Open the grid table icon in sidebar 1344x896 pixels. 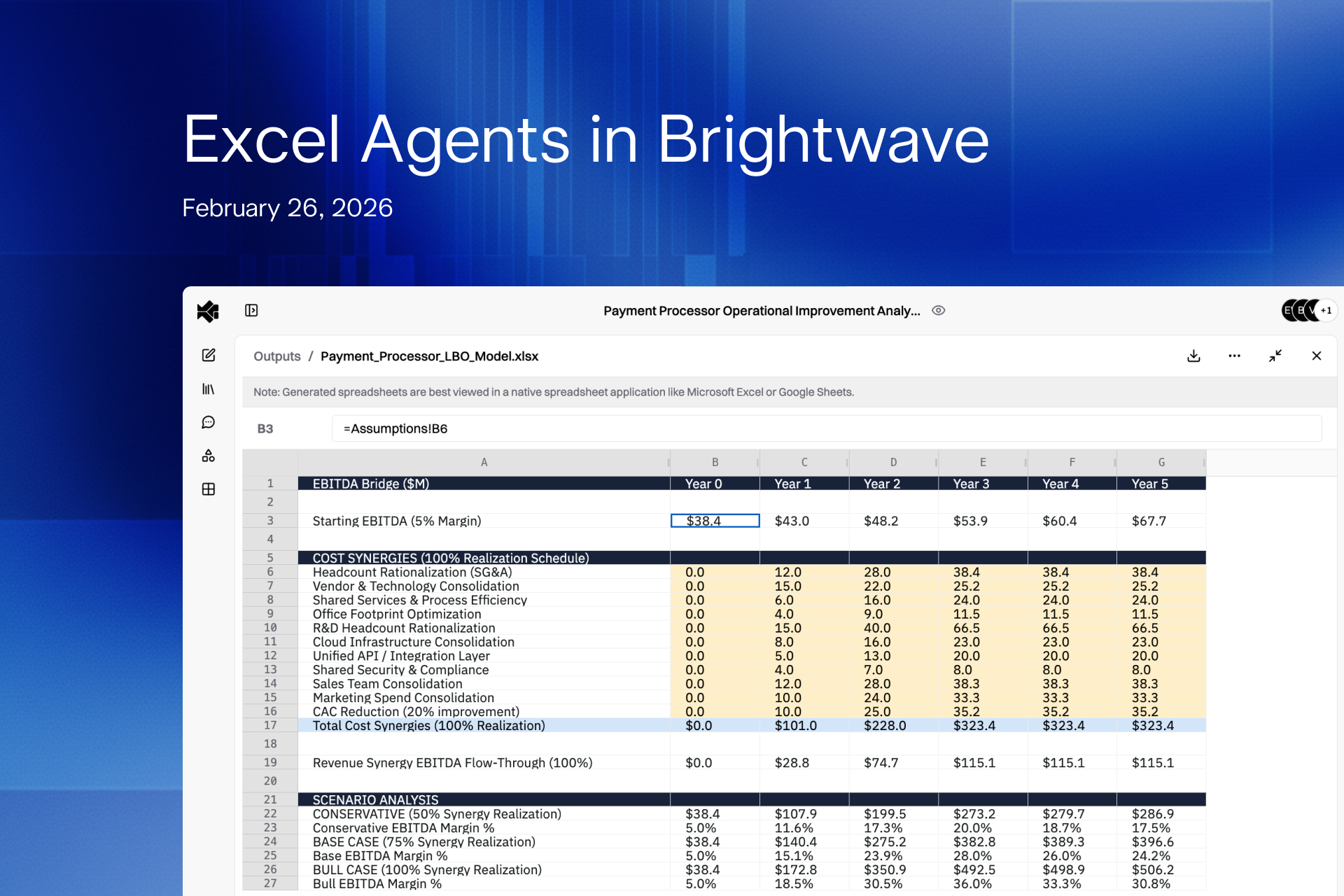(x=209, y=489)
